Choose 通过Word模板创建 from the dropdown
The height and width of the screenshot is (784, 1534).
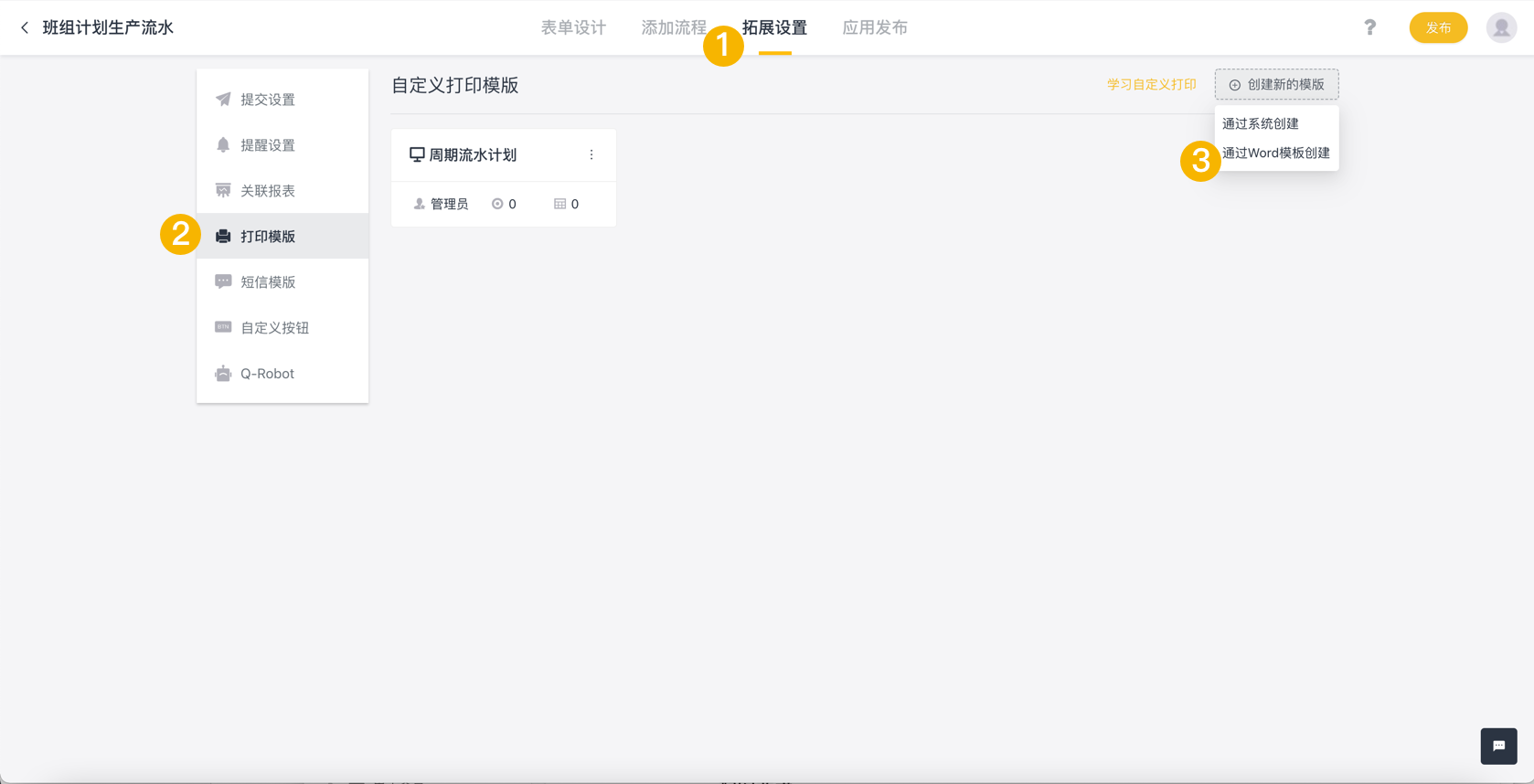coord(1276,153)
